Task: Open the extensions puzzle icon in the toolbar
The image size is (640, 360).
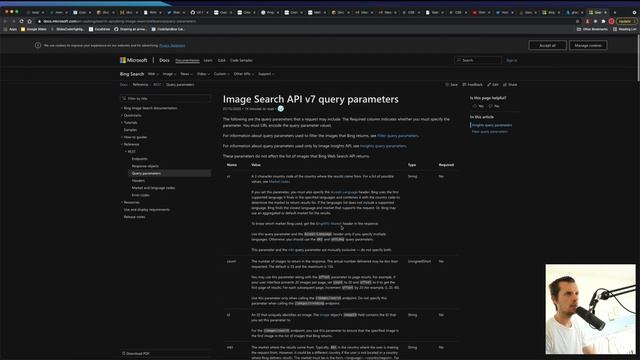Action: (x=603, y=21)
